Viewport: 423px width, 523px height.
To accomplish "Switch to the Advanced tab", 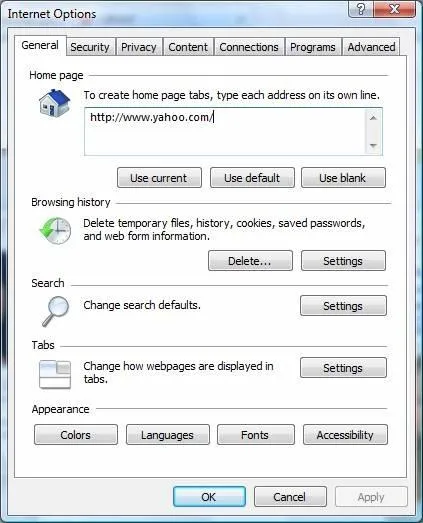I will (x=371, y=47).
